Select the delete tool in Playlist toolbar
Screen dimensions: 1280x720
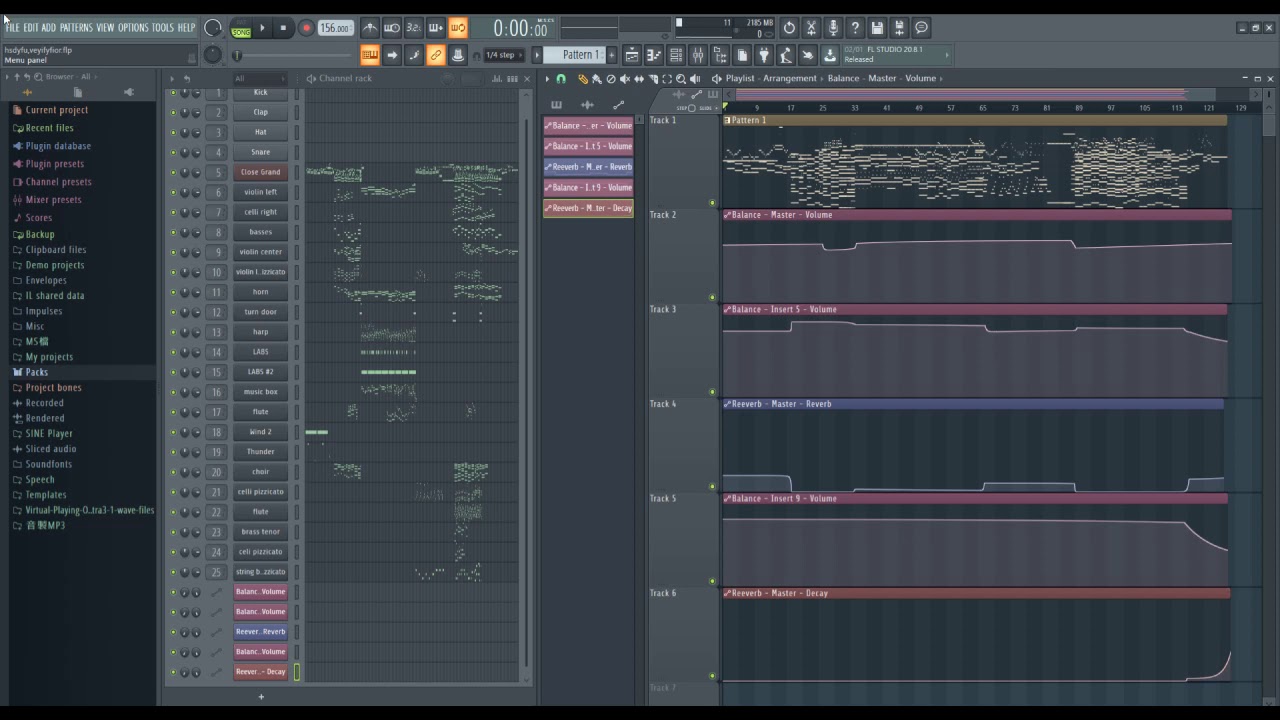tap(611, 79)
